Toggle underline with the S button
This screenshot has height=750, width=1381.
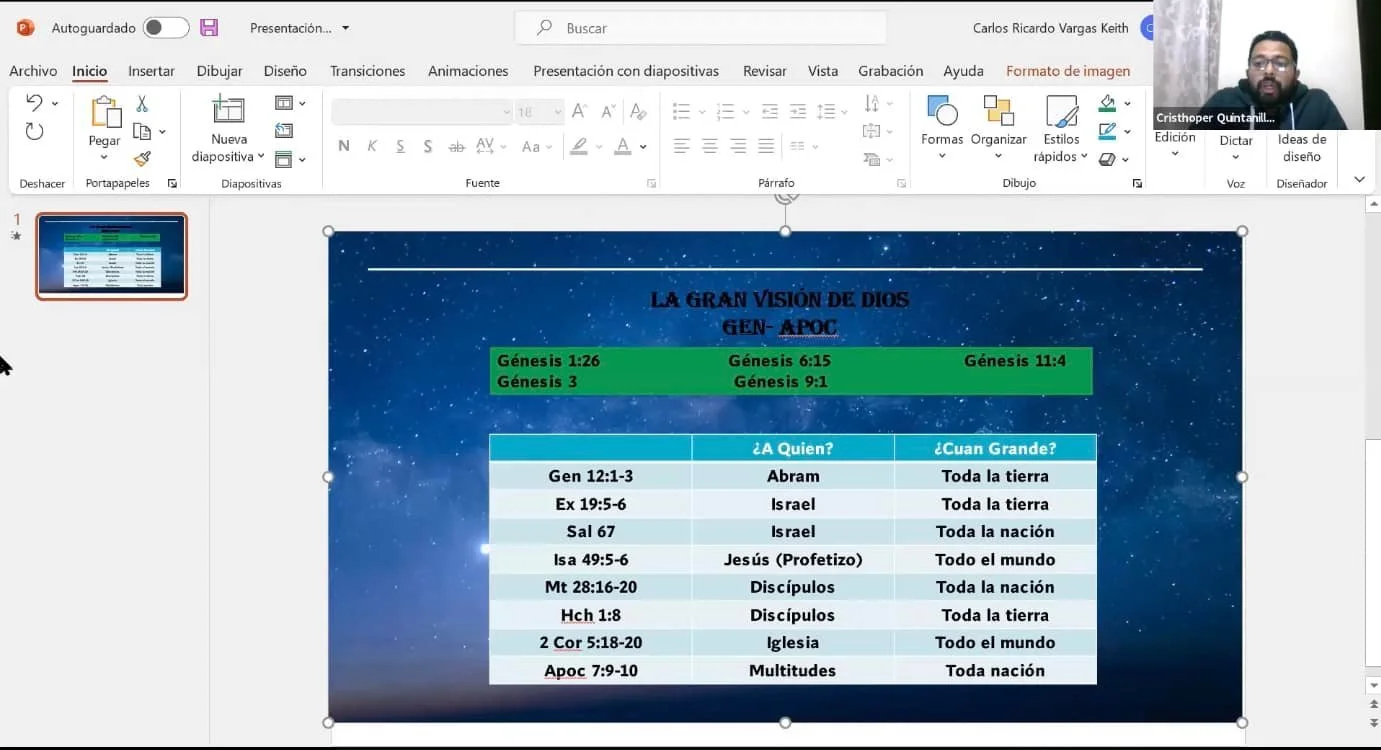point(400,146)
